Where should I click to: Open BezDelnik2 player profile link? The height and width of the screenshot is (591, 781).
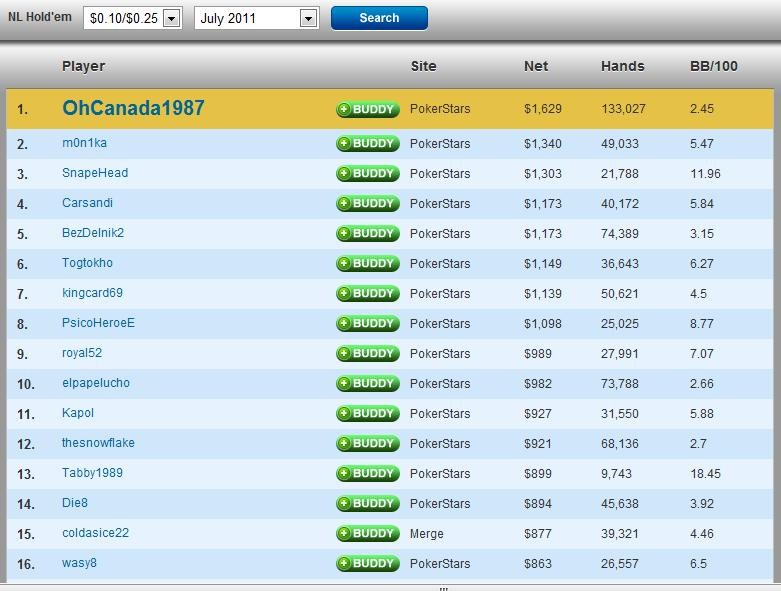point(93,233)
